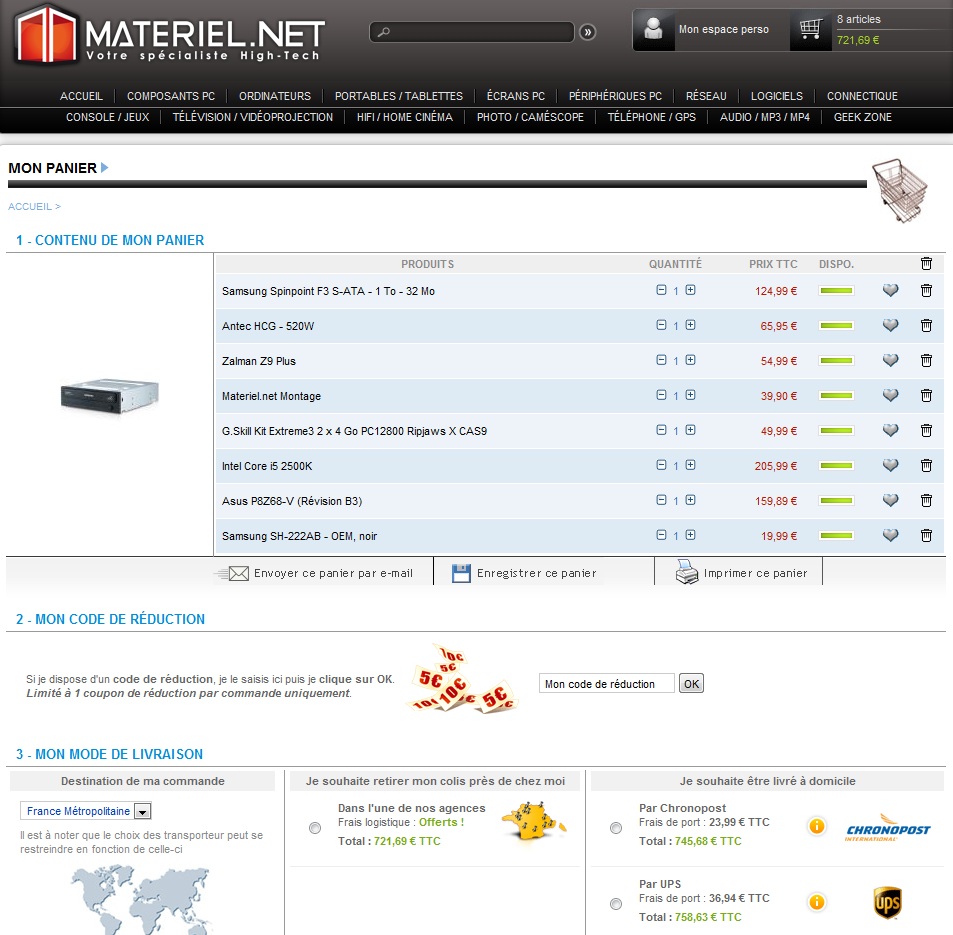
Task: Select agency pickup radio button
Action: click(315, 828)
